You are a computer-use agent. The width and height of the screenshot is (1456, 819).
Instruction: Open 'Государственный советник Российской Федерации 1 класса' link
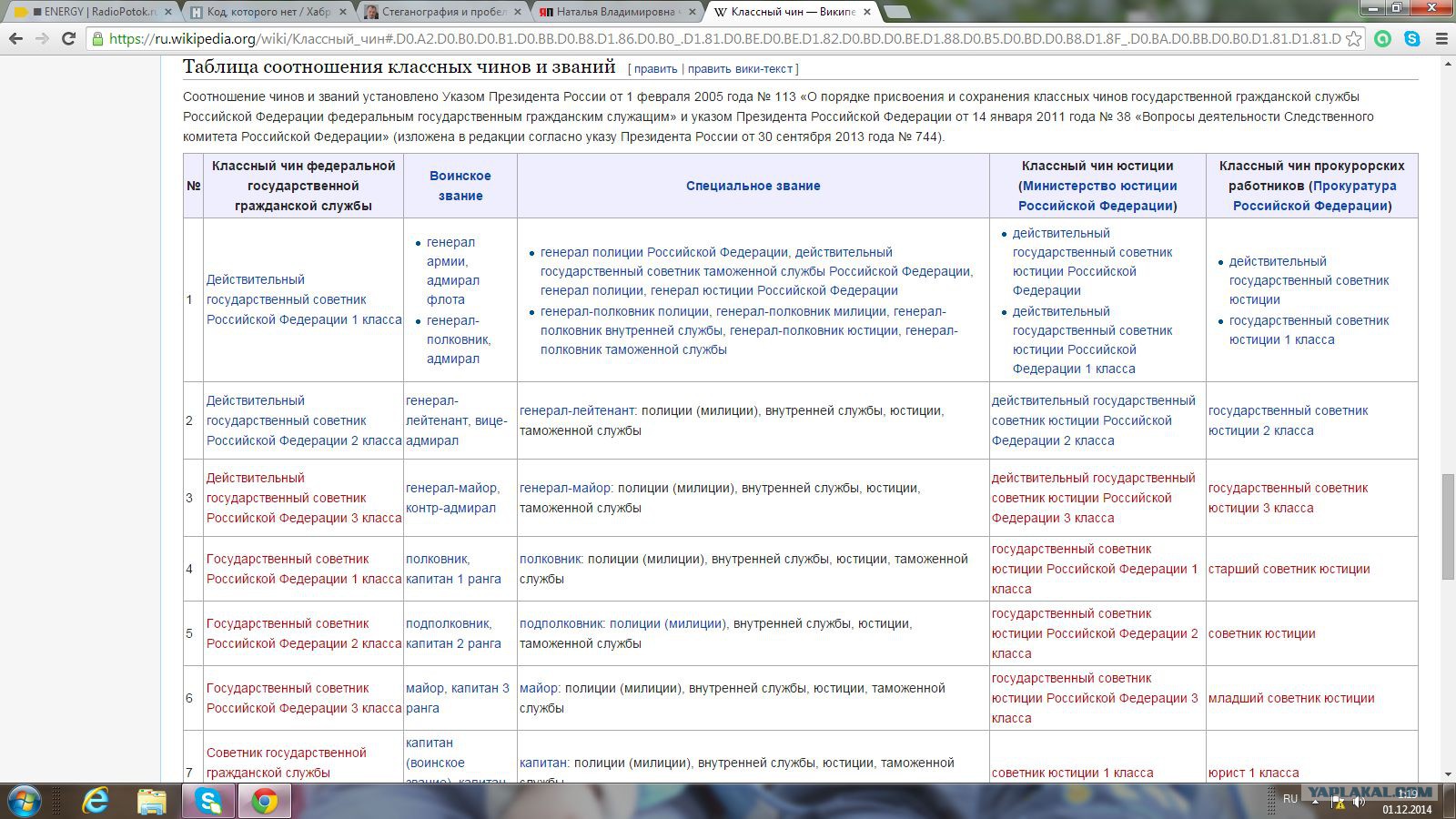pyautogui.click(x=304, y=569)
